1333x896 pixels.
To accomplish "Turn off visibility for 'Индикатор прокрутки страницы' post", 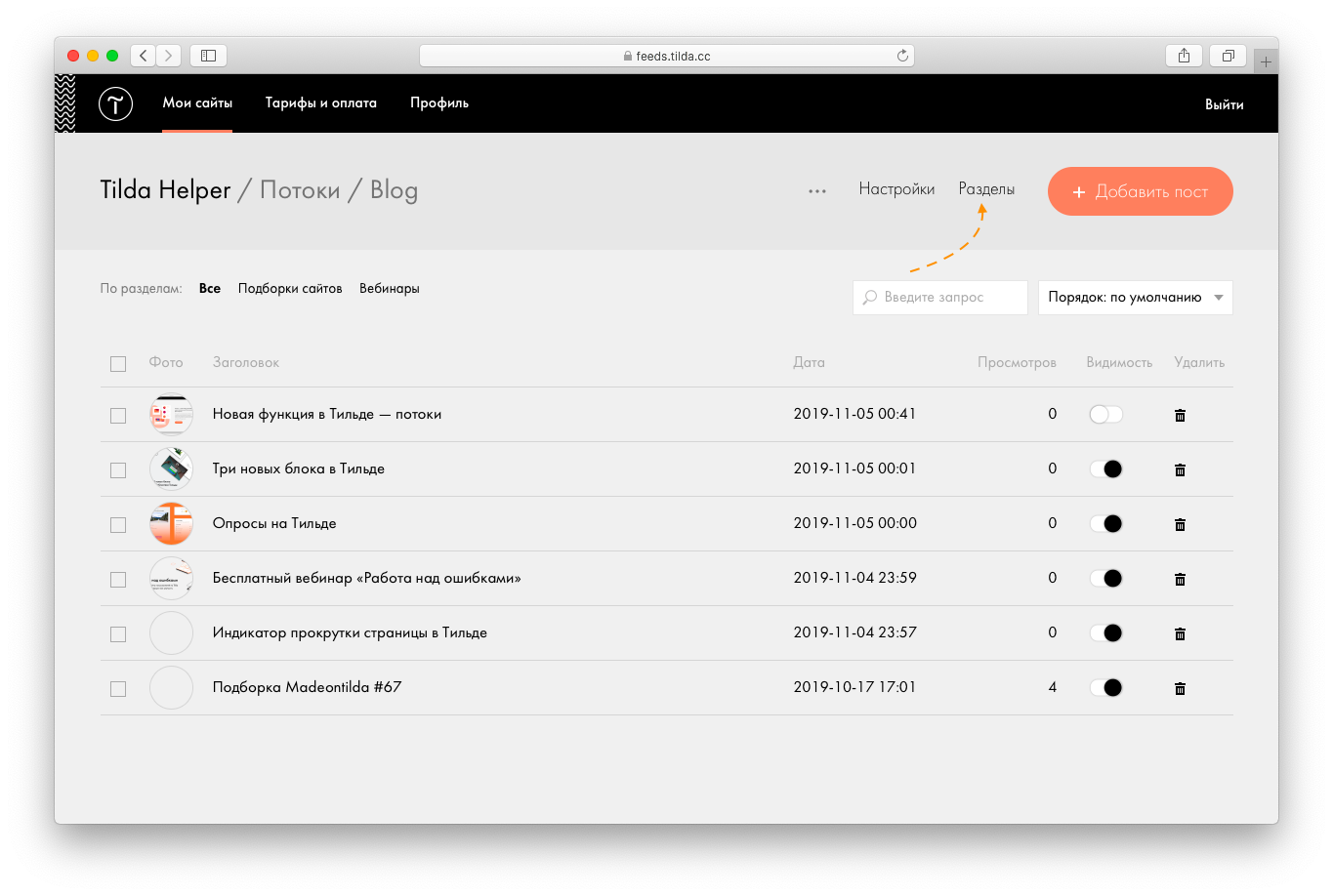I will pos(1106,633).
